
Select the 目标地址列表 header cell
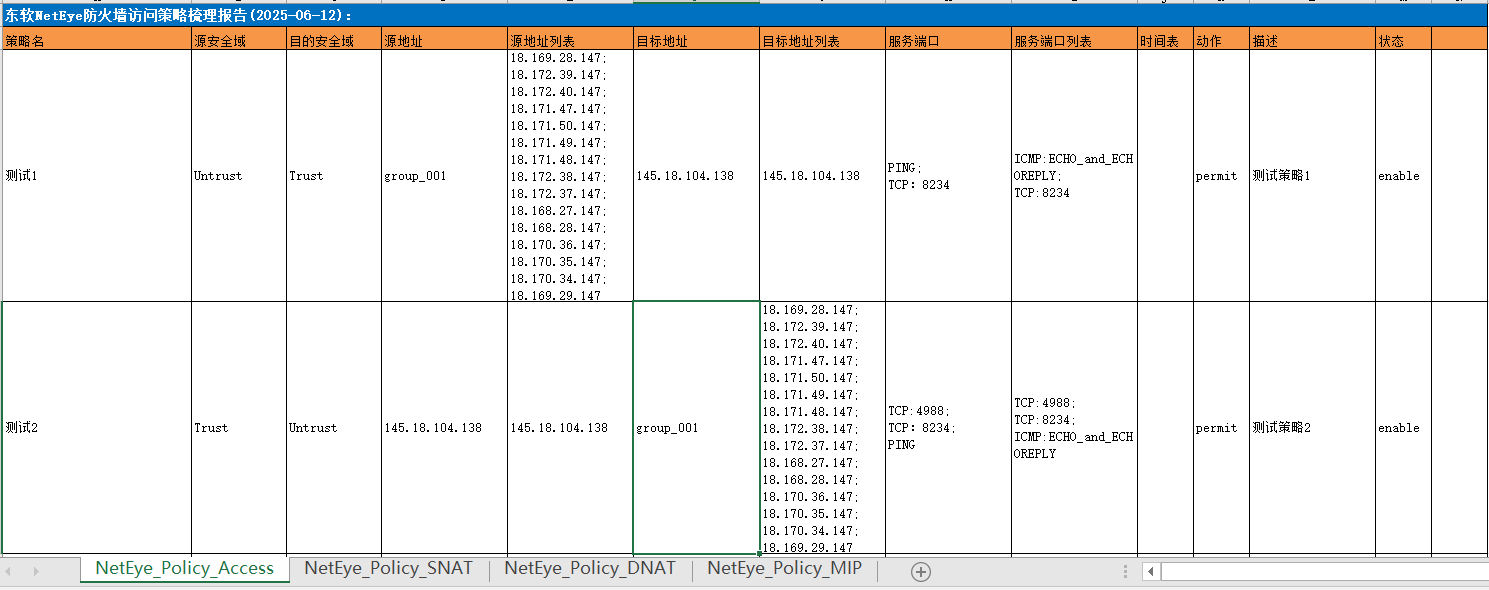[x=822, y=40]
